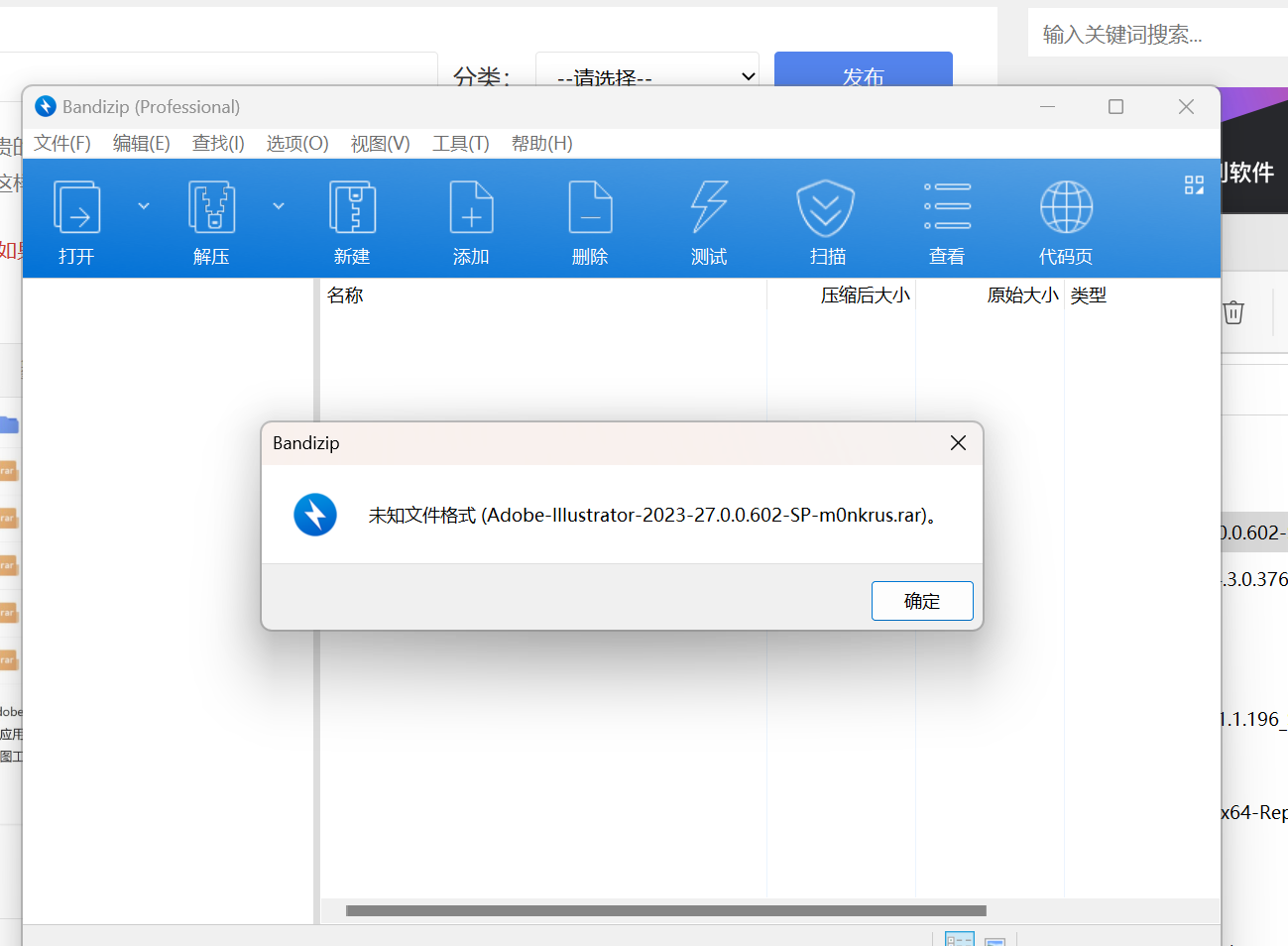
Task: Click the details view icon in status bar
Action: pos(960,939)
